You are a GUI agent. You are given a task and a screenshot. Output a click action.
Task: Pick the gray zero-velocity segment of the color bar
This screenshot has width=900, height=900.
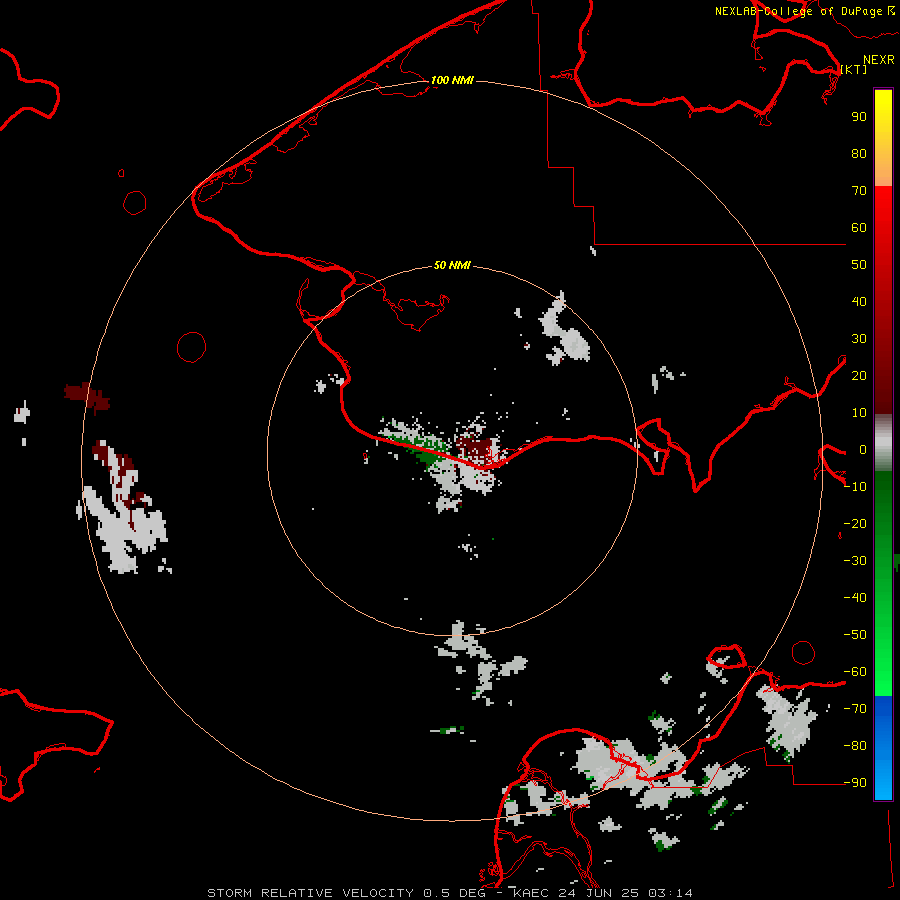click(x=883, y=443)
